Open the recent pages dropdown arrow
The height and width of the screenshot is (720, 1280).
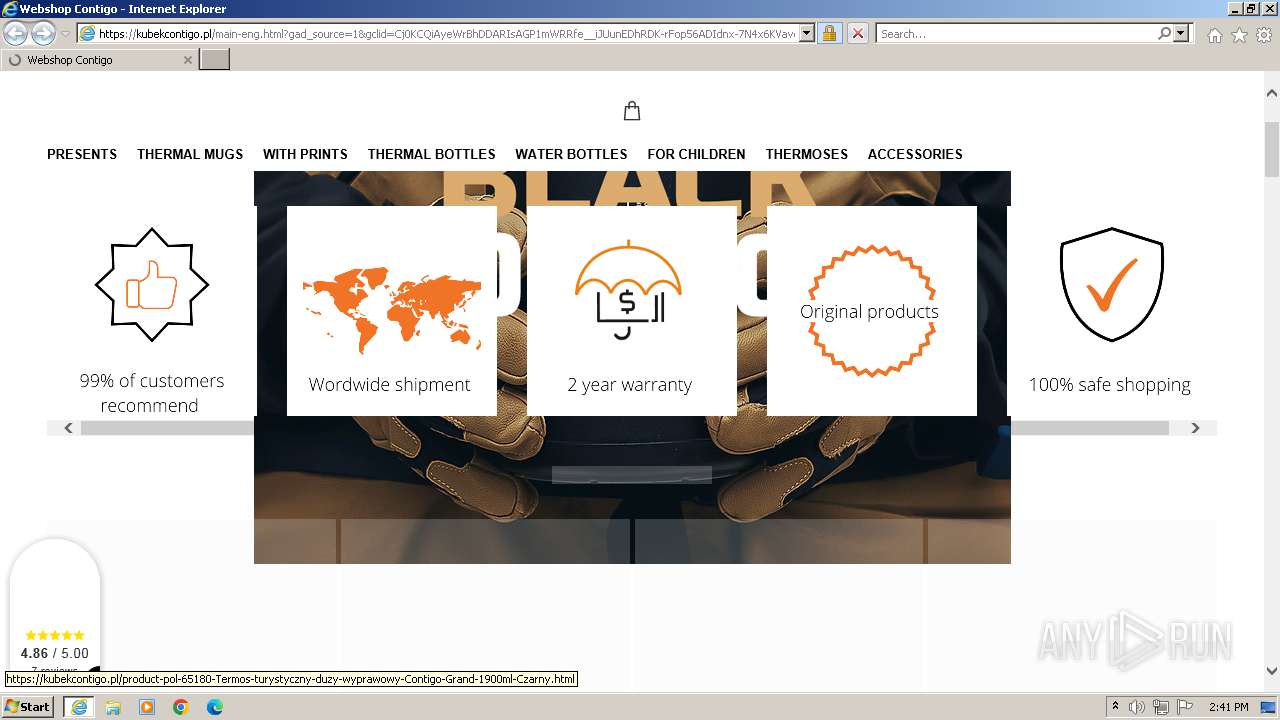(65, 34)
